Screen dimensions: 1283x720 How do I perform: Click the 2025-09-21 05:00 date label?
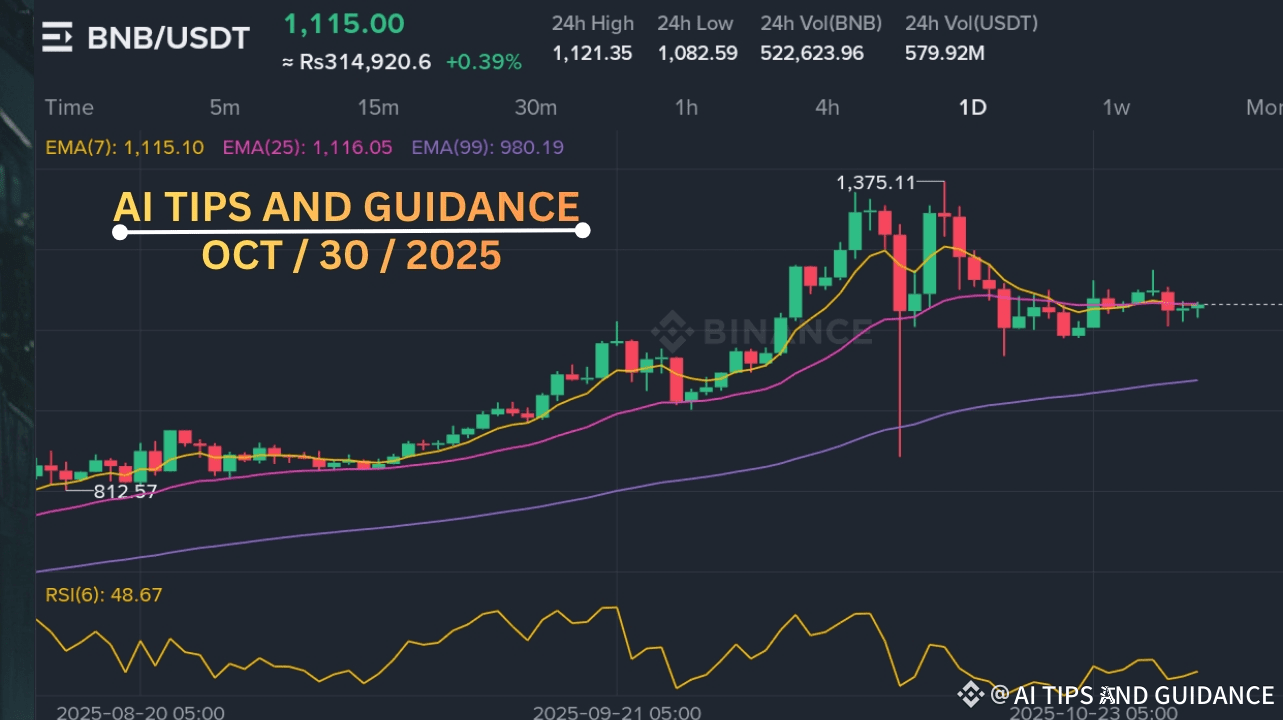[617, 712]
